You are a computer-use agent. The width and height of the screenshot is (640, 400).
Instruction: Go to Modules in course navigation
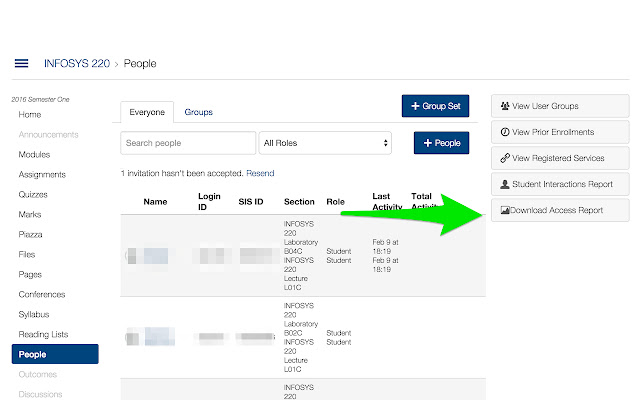tap(34, 155)
